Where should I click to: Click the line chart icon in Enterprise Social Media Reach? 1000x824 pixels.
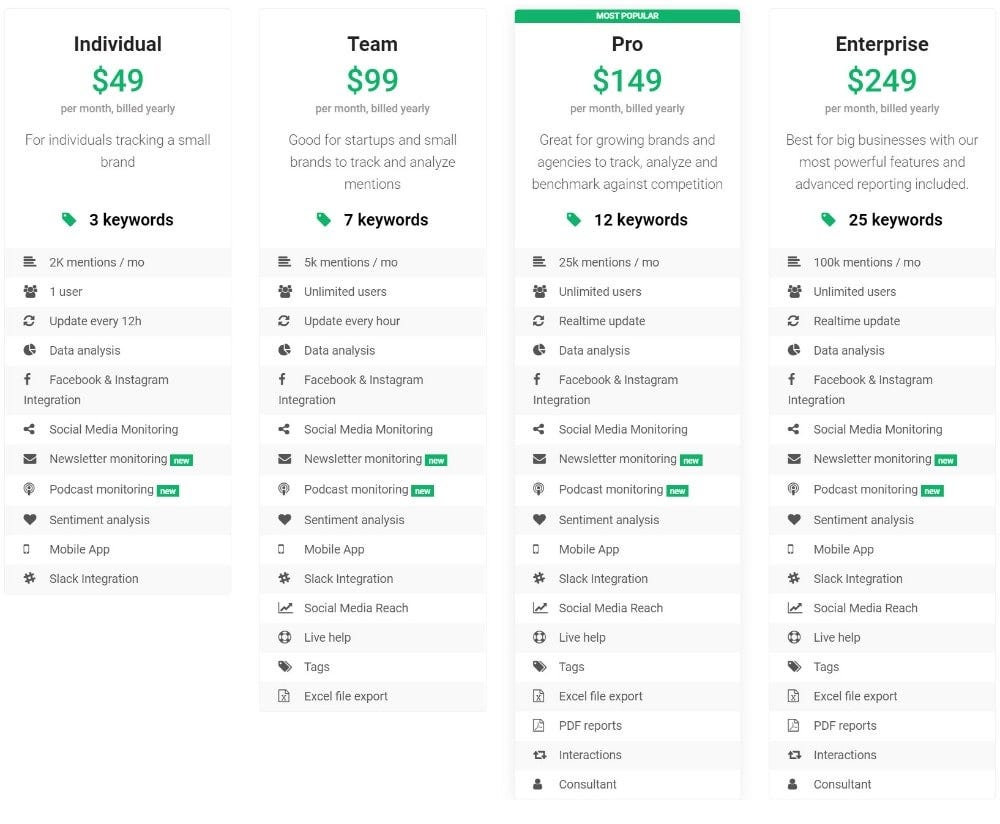pyautogui.click(x=795, y=608)
